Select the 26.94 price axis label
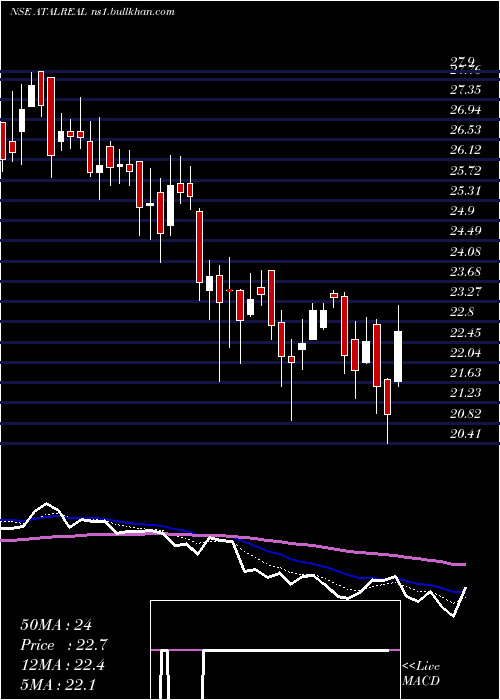 (465, 110)
